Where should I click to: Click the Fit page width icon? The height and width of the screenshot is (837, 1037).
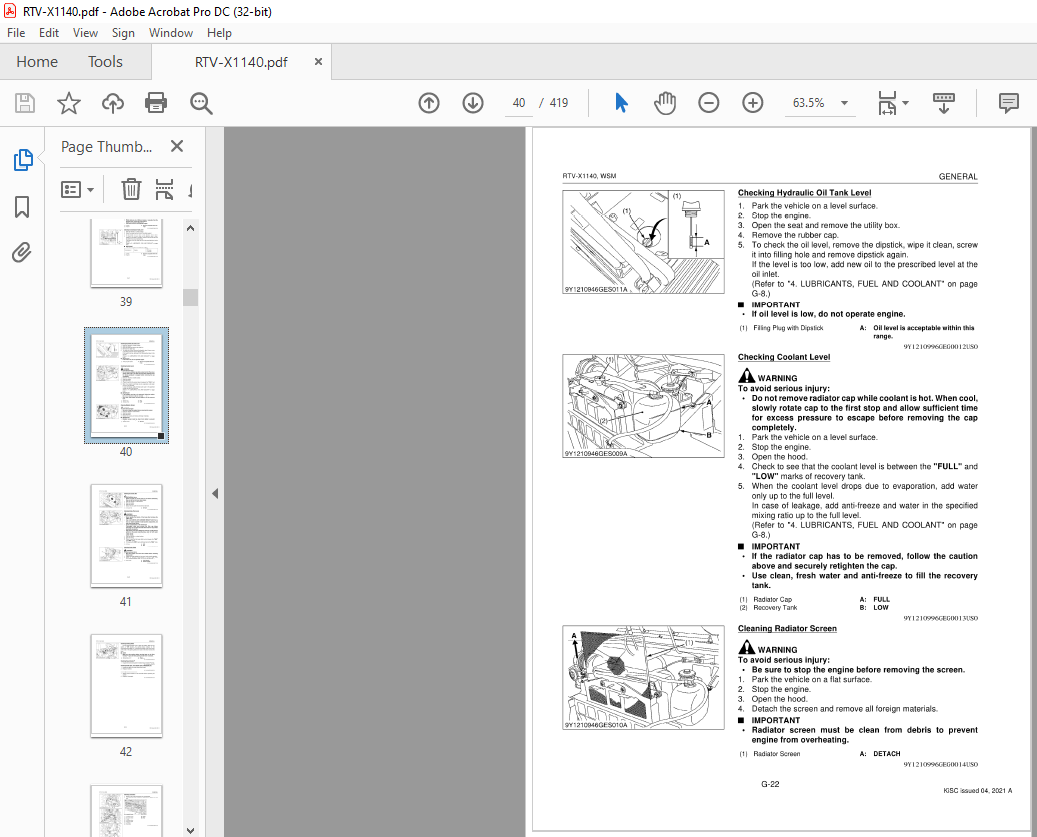pyautogui.click(x=887, y=103)
